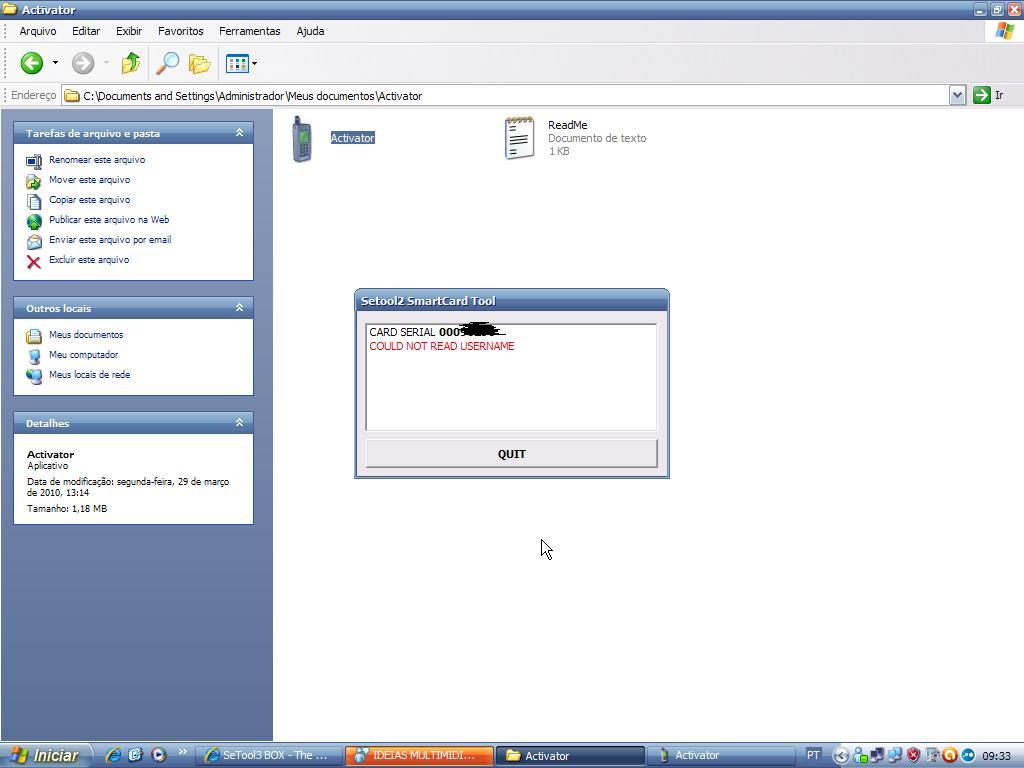
Task: Go up one folder level
Action: 131,63
